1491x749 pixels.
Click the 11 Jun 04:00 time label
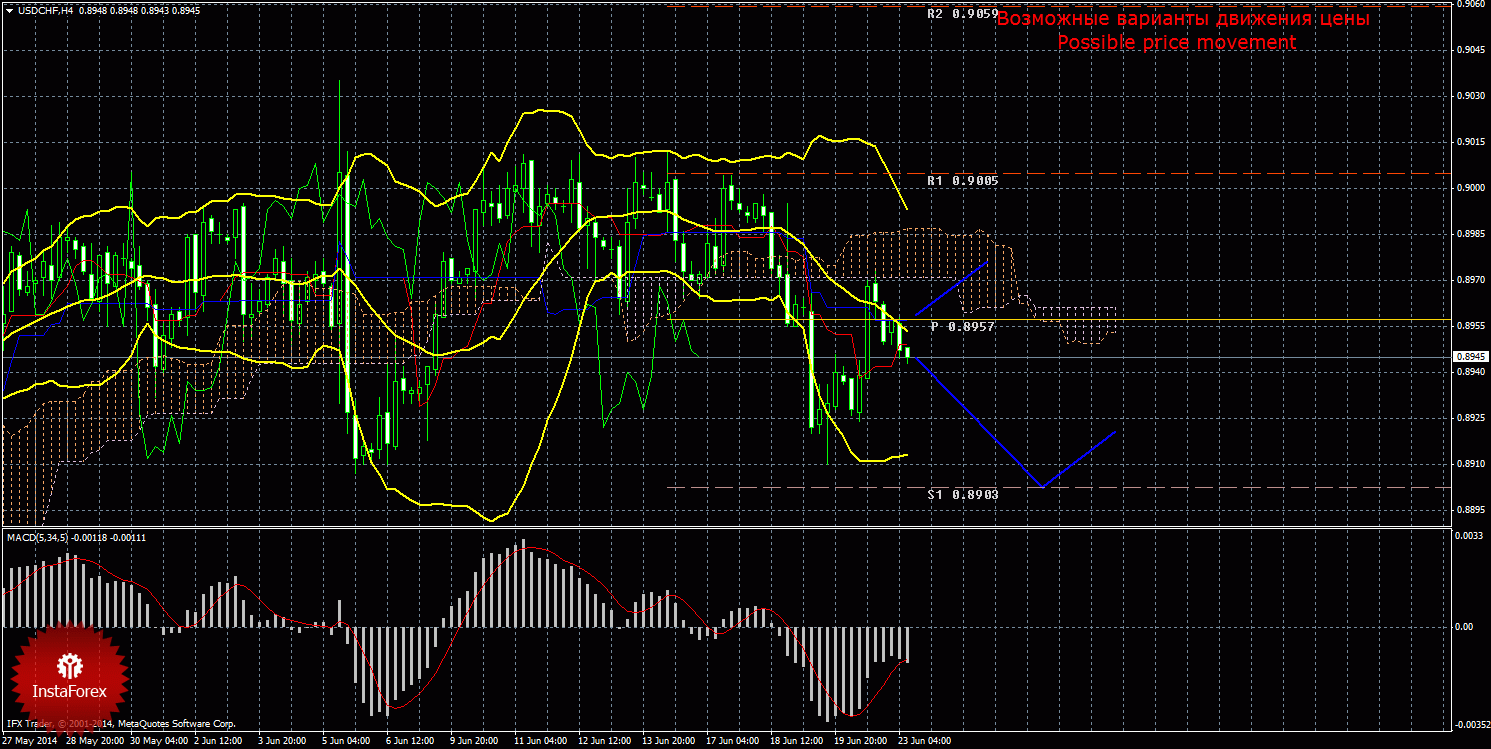(x=541, y=742)
